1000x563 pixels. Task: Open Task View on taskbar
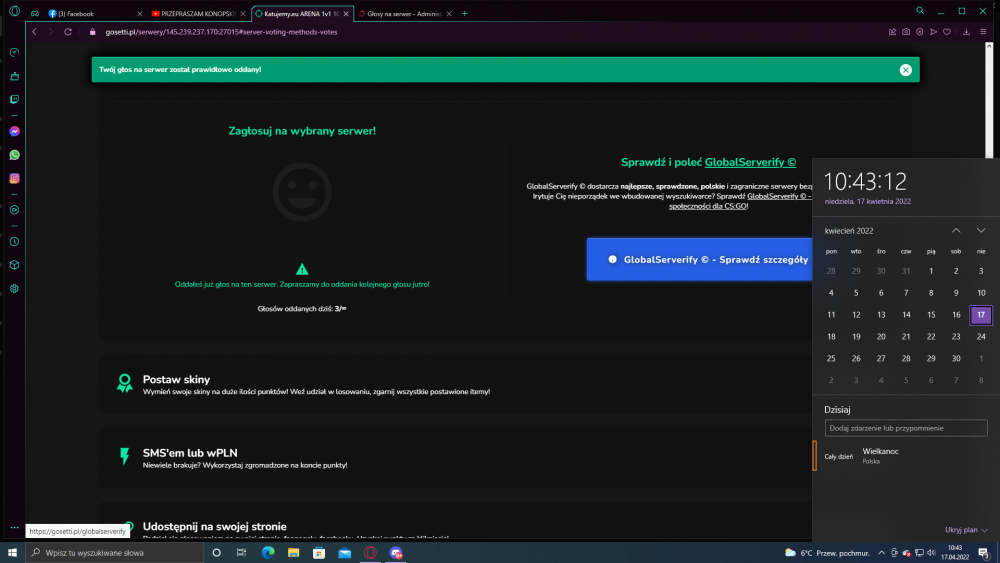241,553
